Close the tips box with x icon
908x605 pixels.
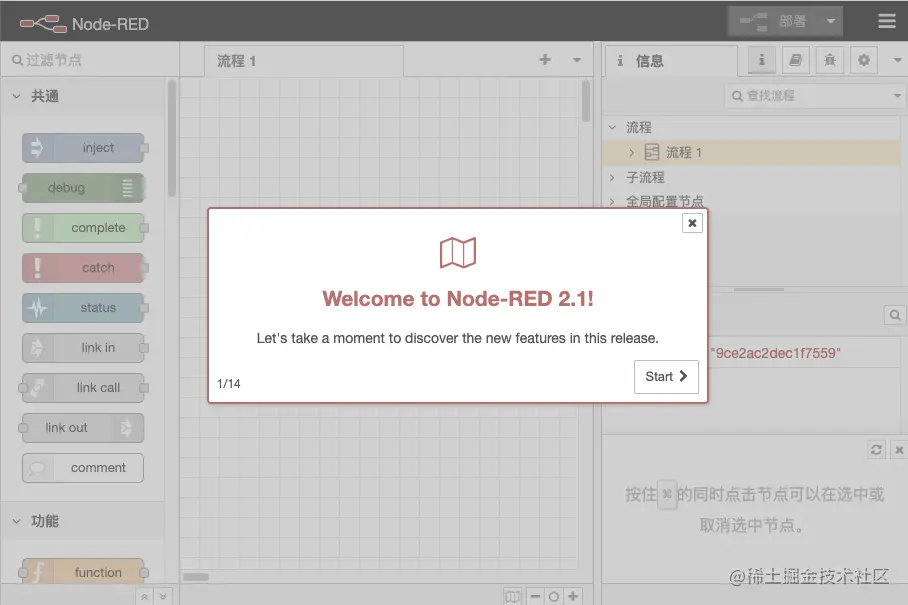click(x=899, y=449)
